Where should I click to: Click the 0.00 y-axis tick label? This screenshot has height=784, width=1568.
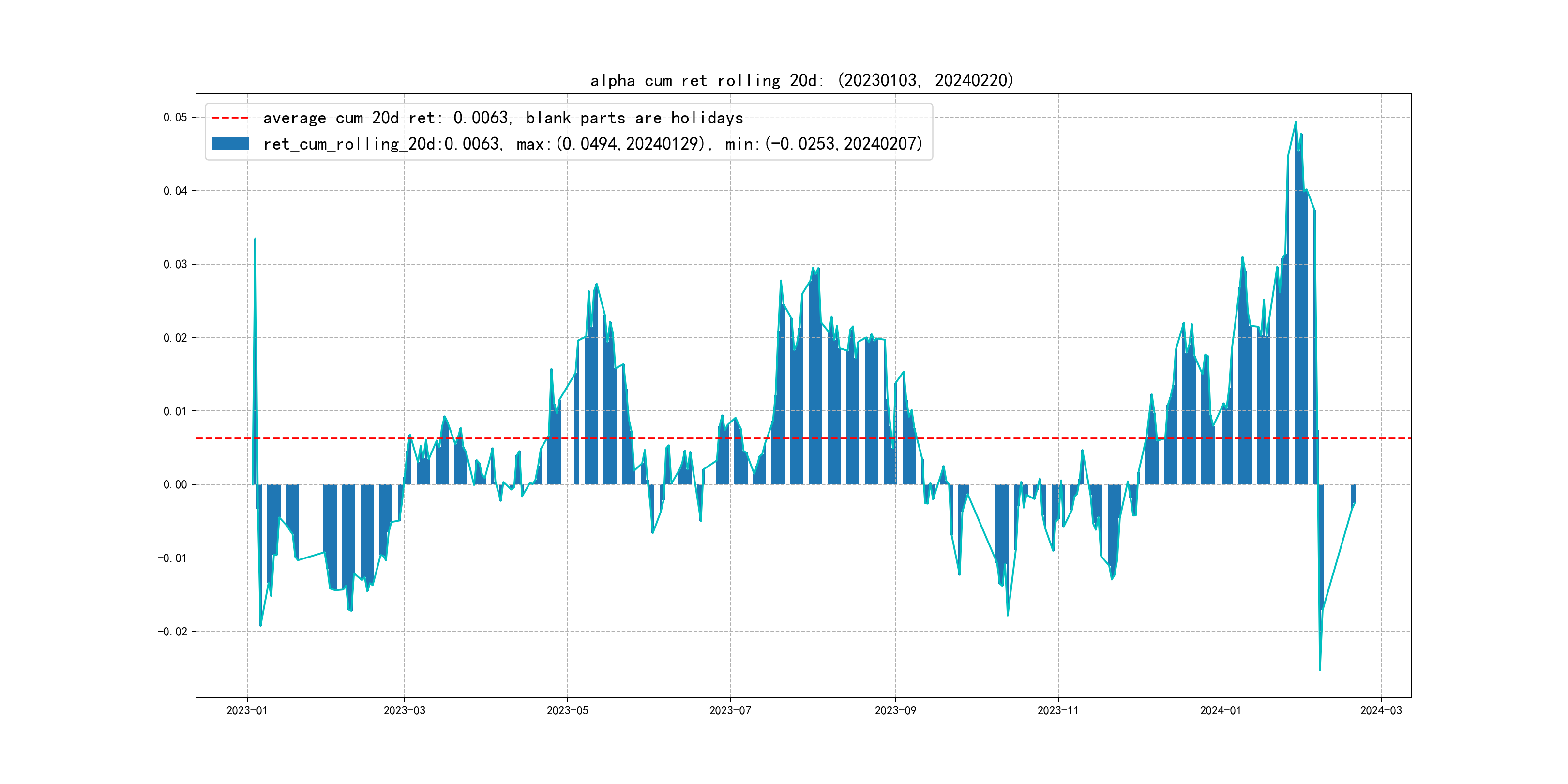tap(175, 484)
